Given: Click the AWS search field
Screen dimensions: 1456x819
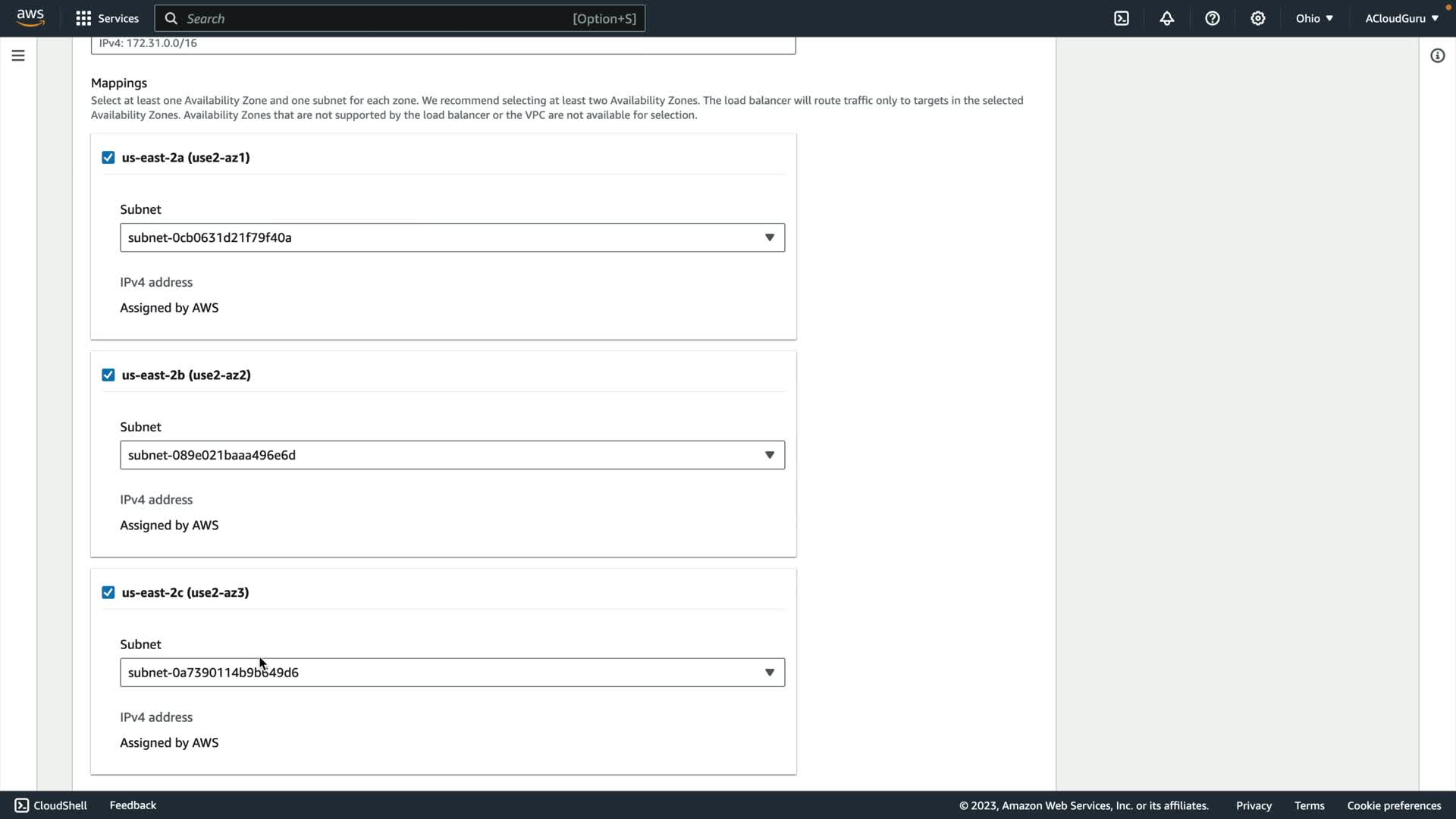Looking at the screenshot, I should (400, 18).
